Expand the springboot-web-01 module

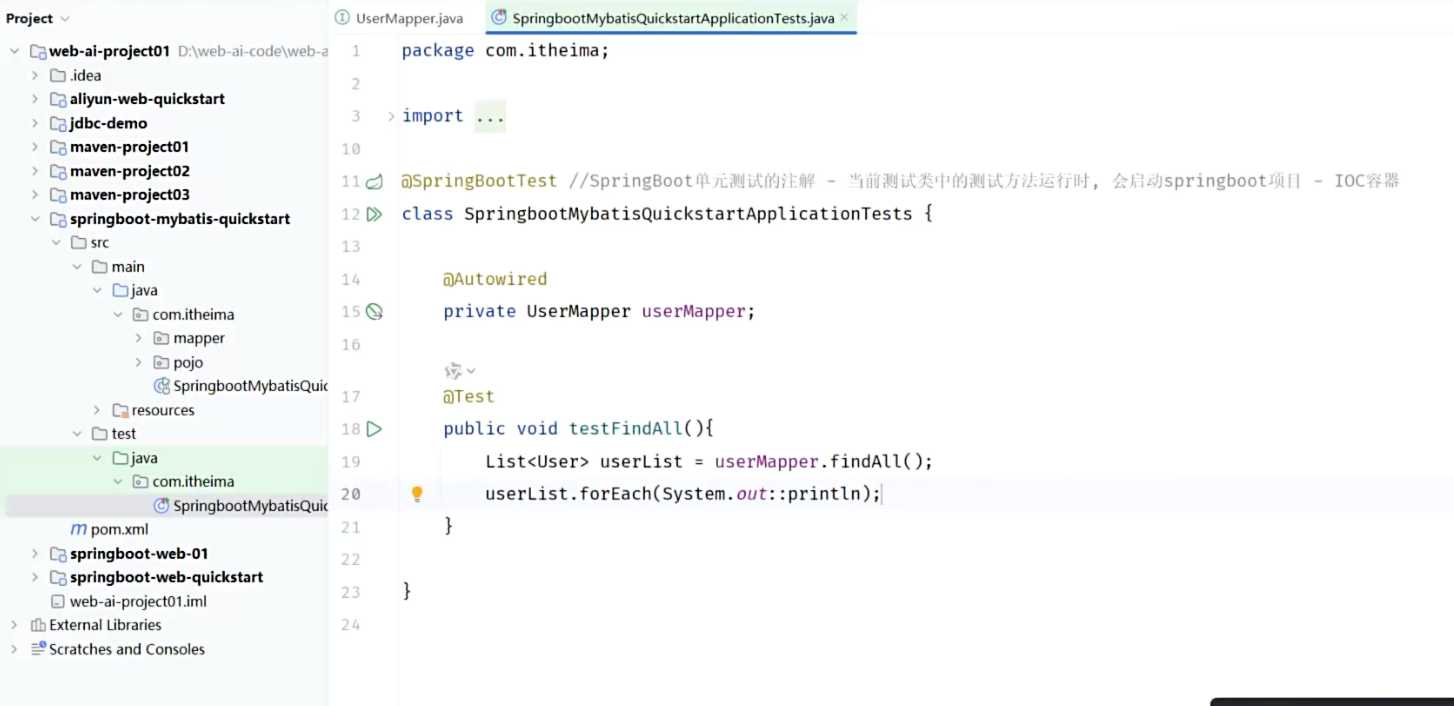35,553
